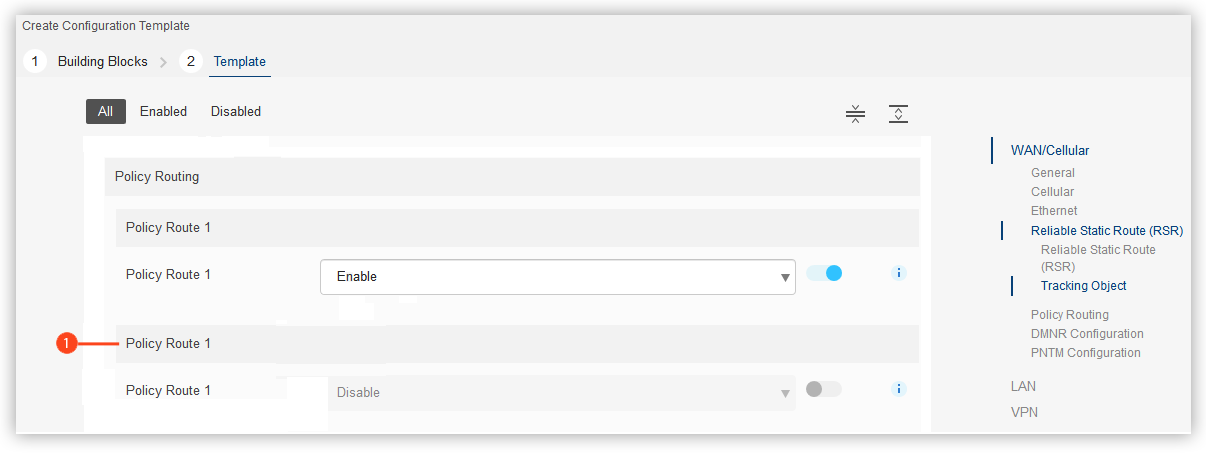This screenshot has width=1206, height=454.
Task: Switch to the Disabled filter tab
Action: tap(236, 112)
